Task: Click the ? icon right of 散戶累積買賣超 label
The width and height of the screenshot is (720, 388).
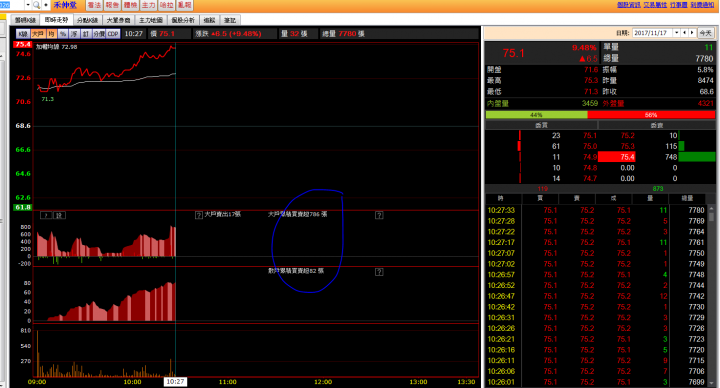Action: point(379,272)
